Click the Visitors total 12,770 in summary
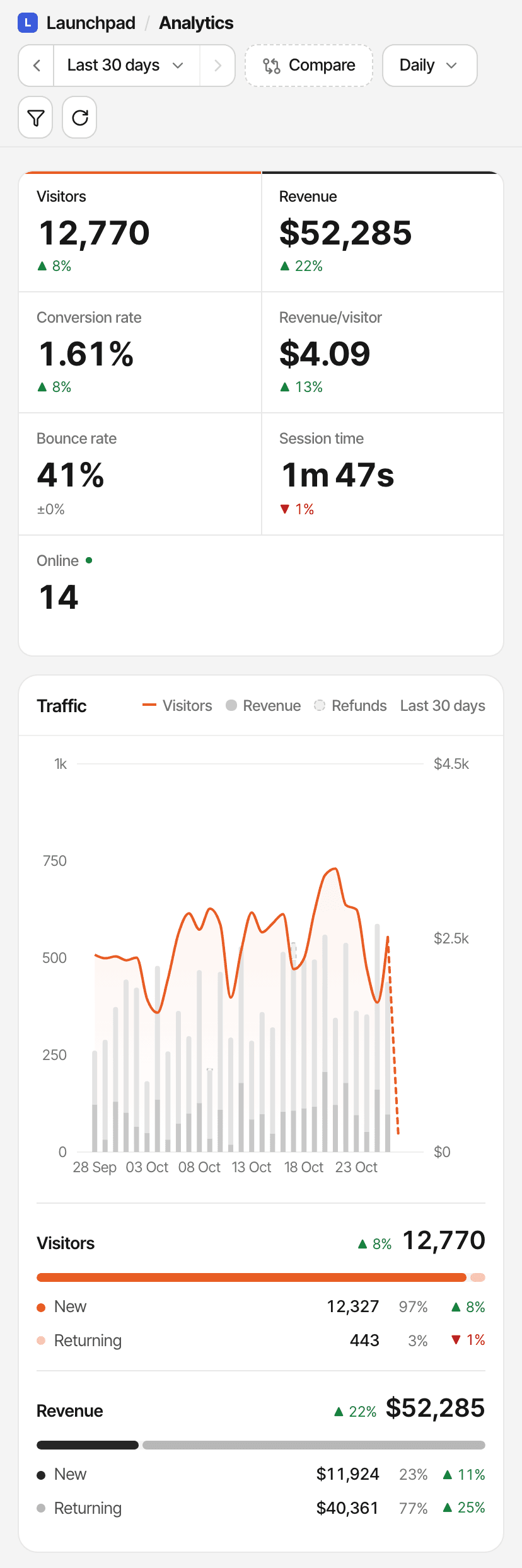The width and height of the screenshot is (522, 1568). click(x=444, y=1240)
